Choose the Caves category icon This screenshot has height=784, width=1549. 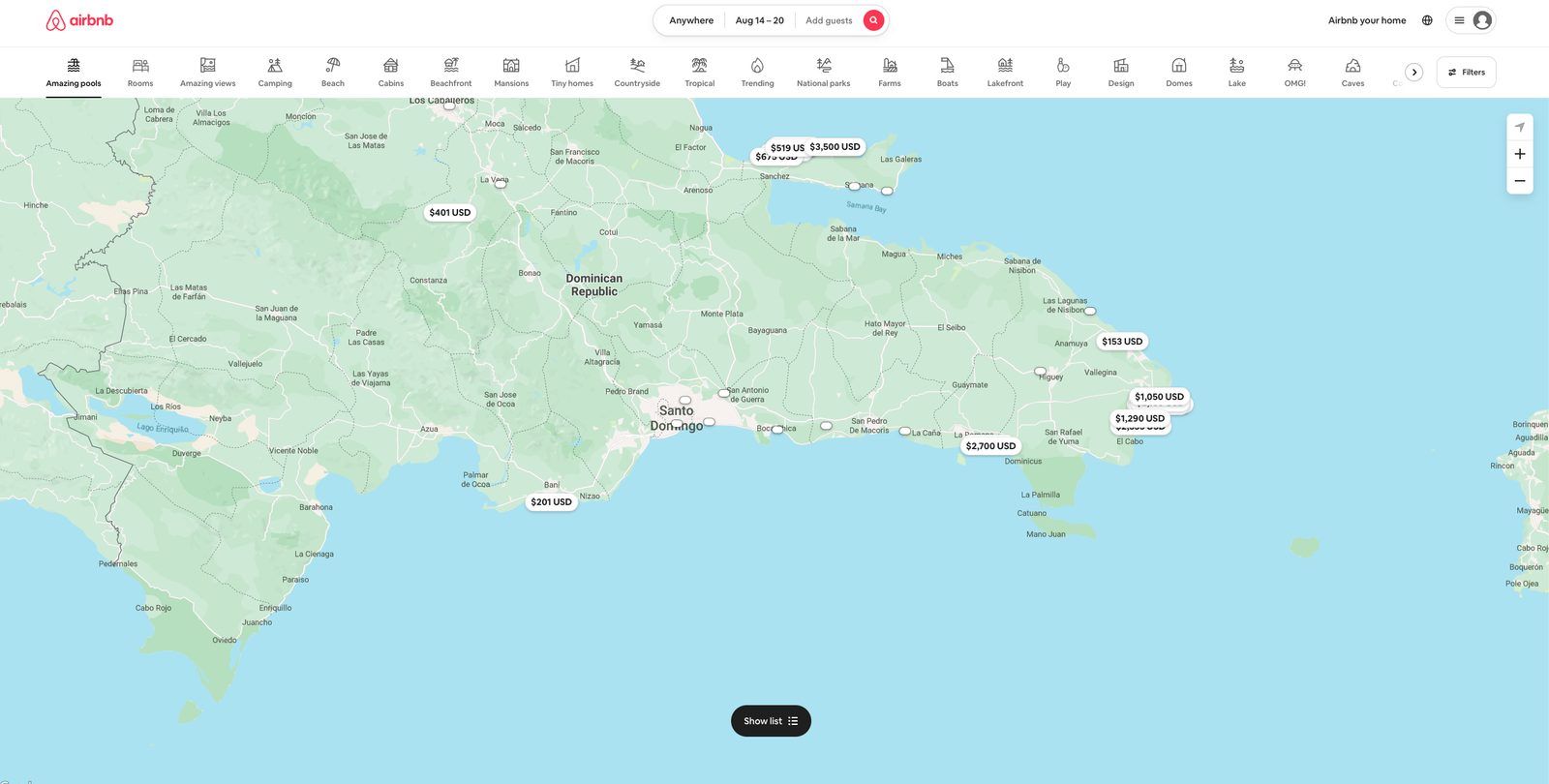pos(1352,66)
